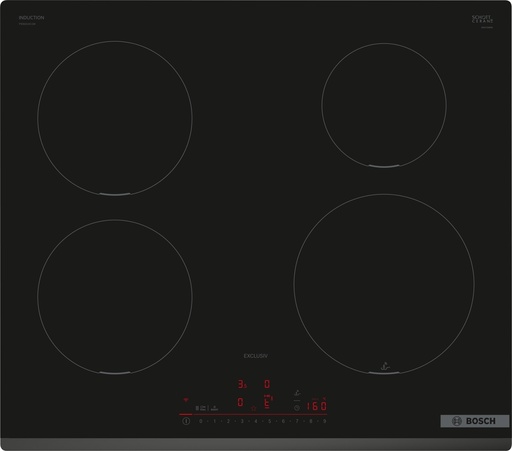Tap the pan symbol on the lower-right zone

tap(385, 366)
